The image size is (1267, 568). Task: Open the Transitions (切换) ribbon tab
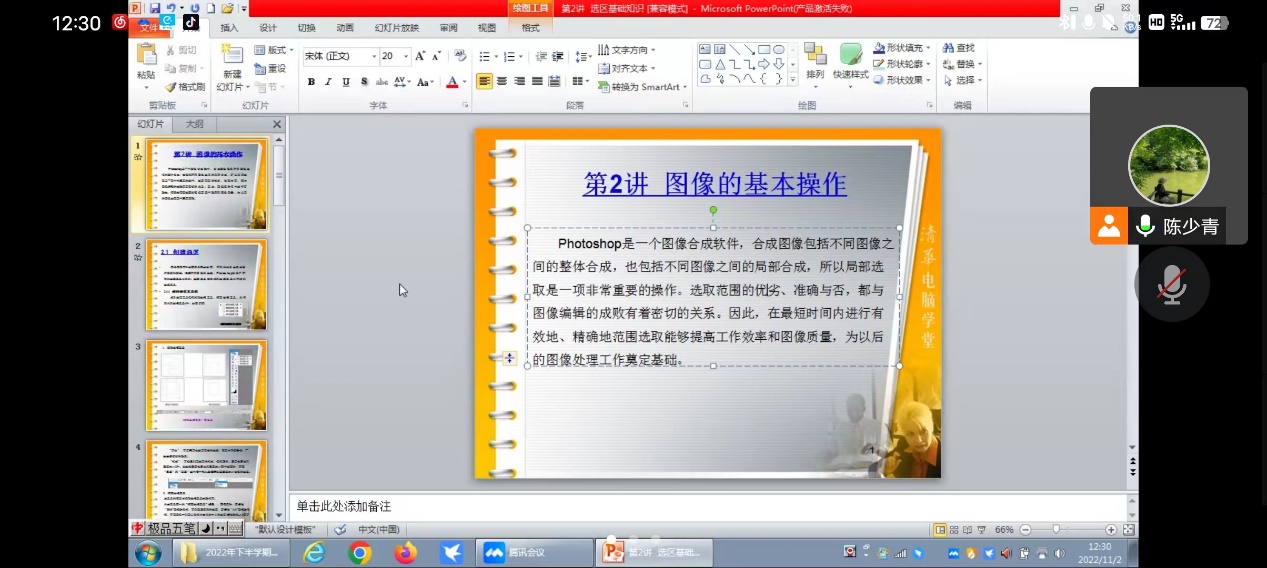(x=306, y=28)
